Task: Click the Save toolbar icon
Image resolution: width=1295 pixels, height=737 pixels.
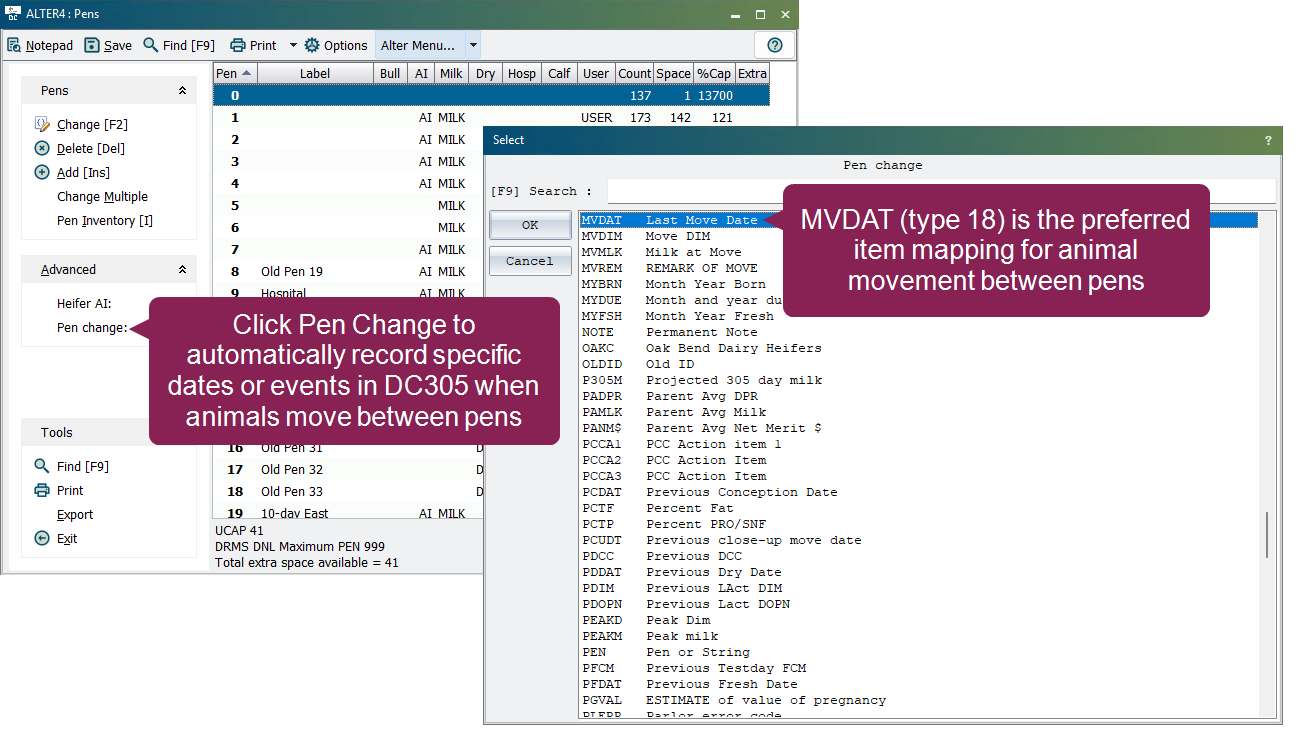Action: pos(108,45)
